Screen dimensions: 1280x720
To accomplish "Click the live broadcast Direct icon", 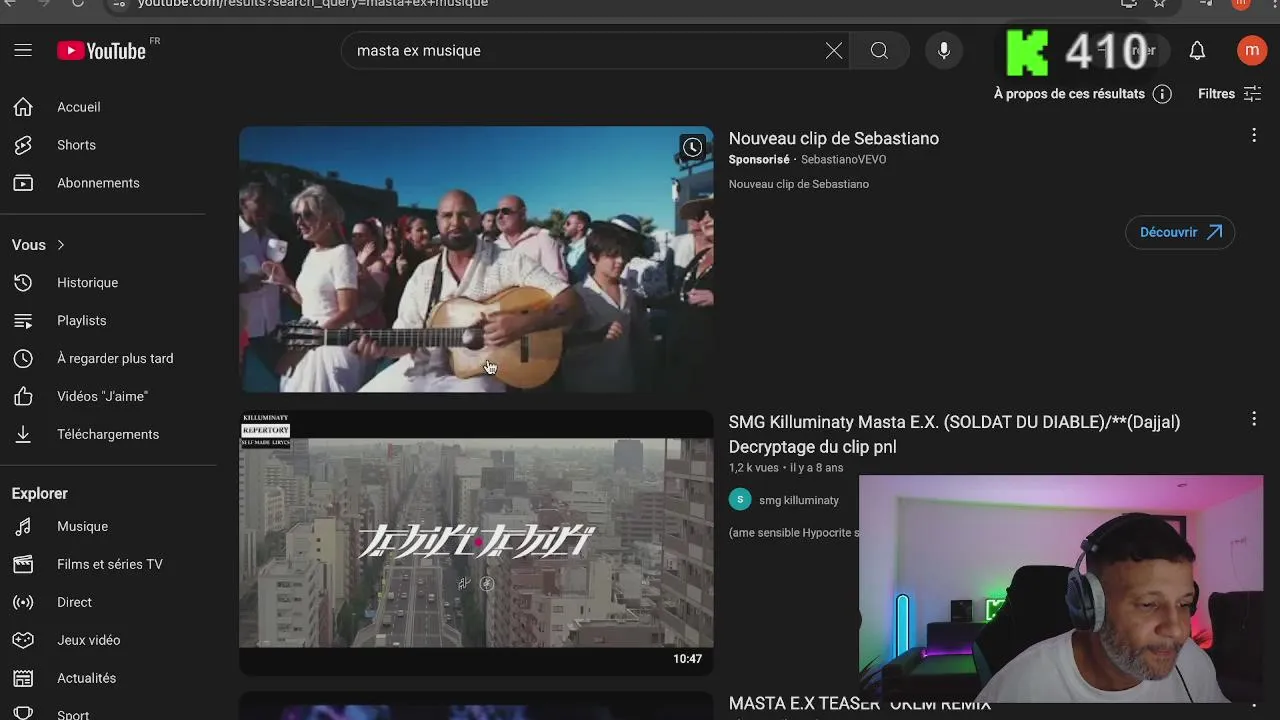I will [23, 603].
